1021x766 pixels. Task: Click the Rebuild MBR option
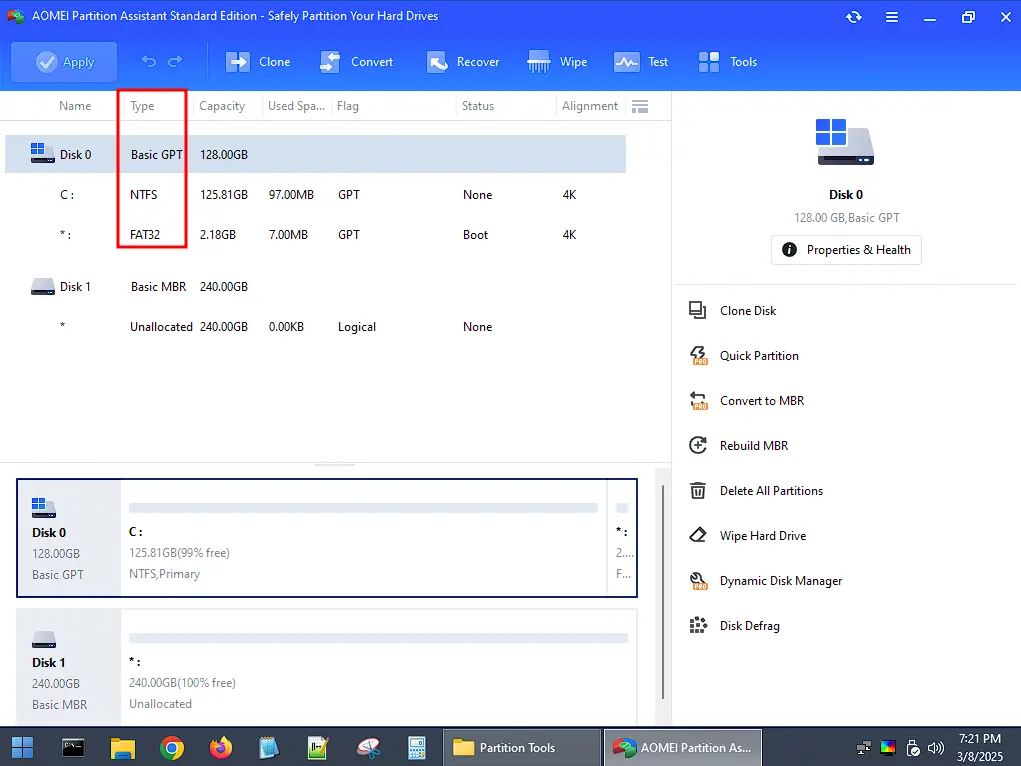point(752,445)
